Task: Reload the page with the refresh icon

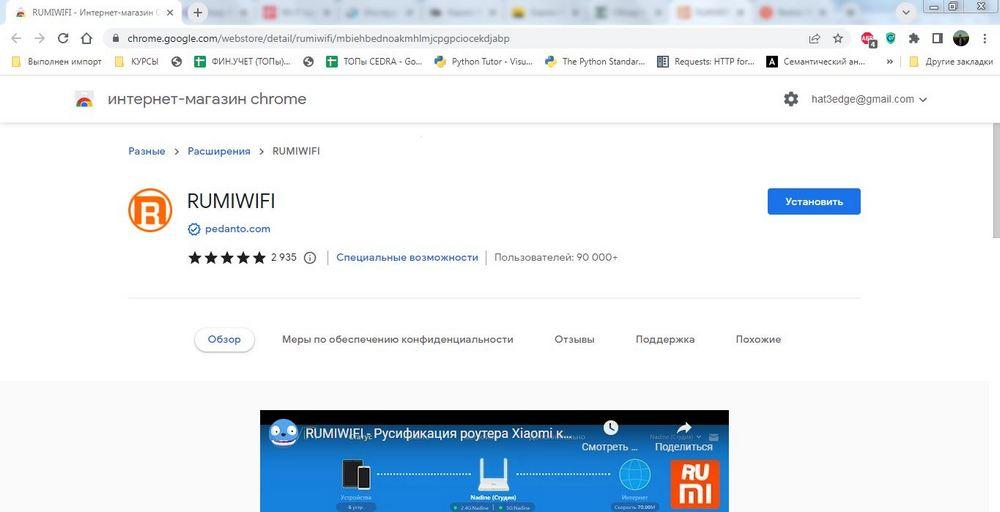Action: pyautogui.click(x=63, y=38)
